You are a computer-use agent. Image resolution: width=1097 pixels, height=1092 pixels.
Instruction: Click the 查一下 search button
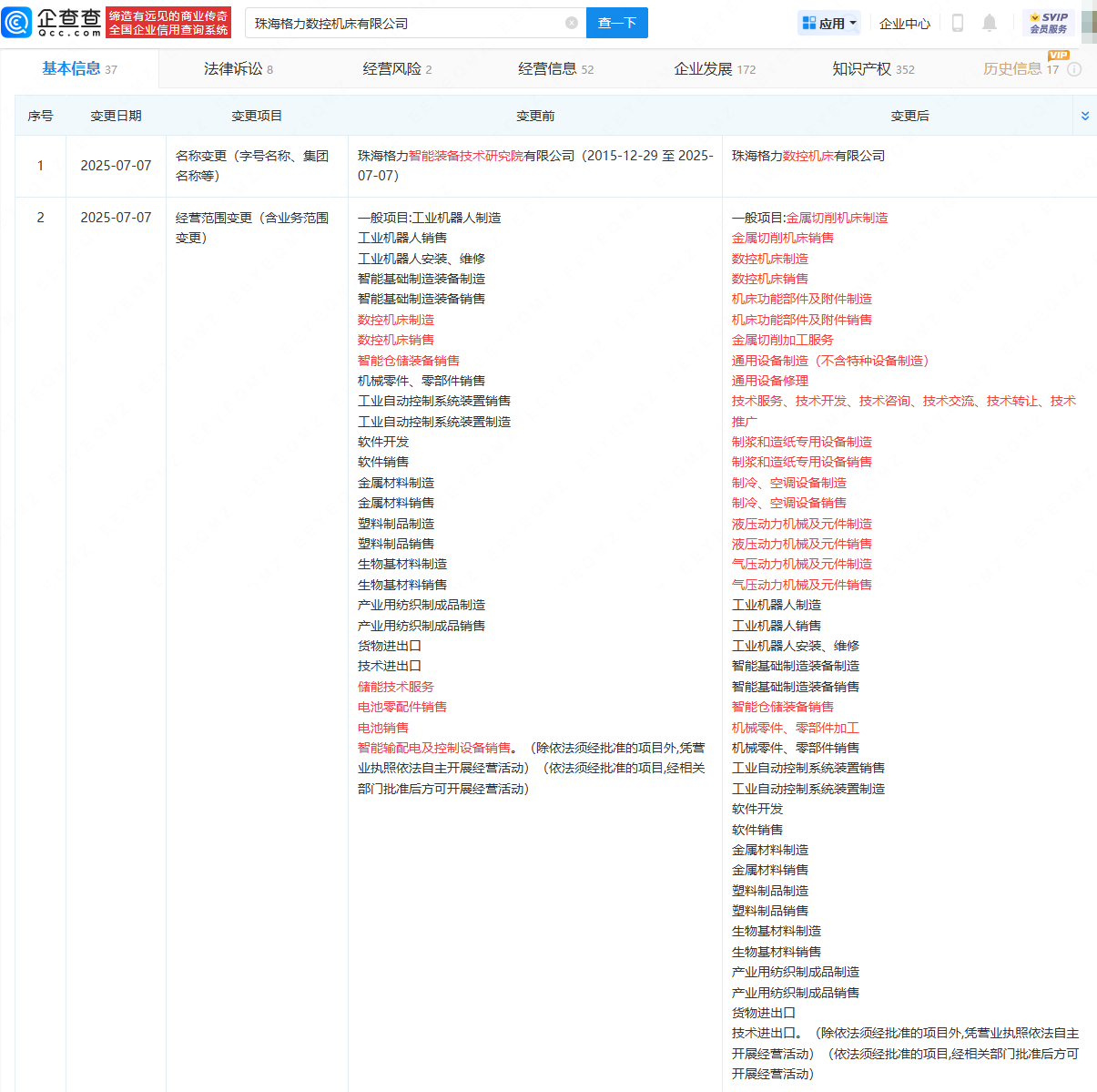point(617,23)
